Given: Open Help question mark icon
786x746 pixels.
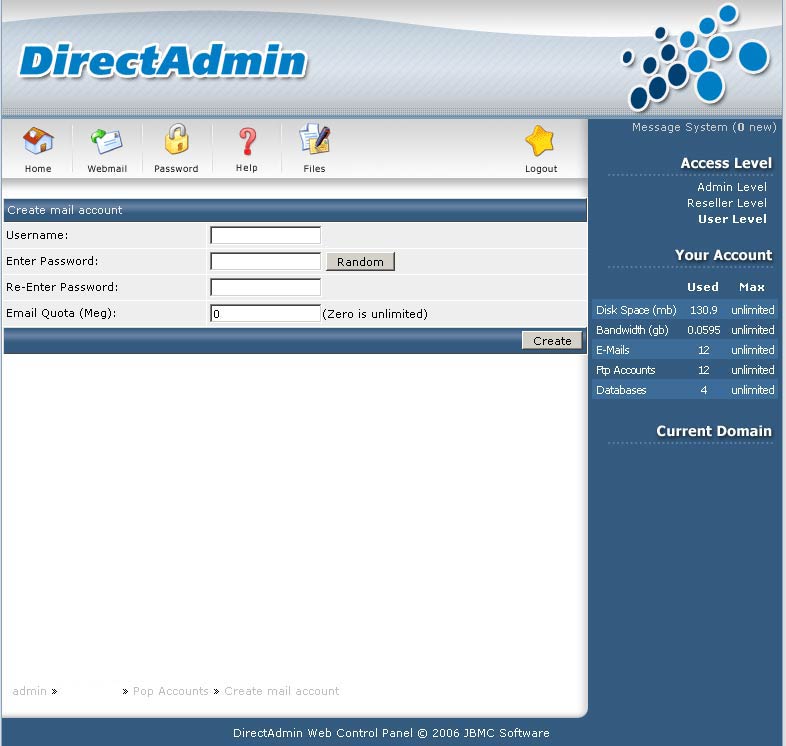Looking at the screenshot, I should pyautogui.click(x=247, y=141).
